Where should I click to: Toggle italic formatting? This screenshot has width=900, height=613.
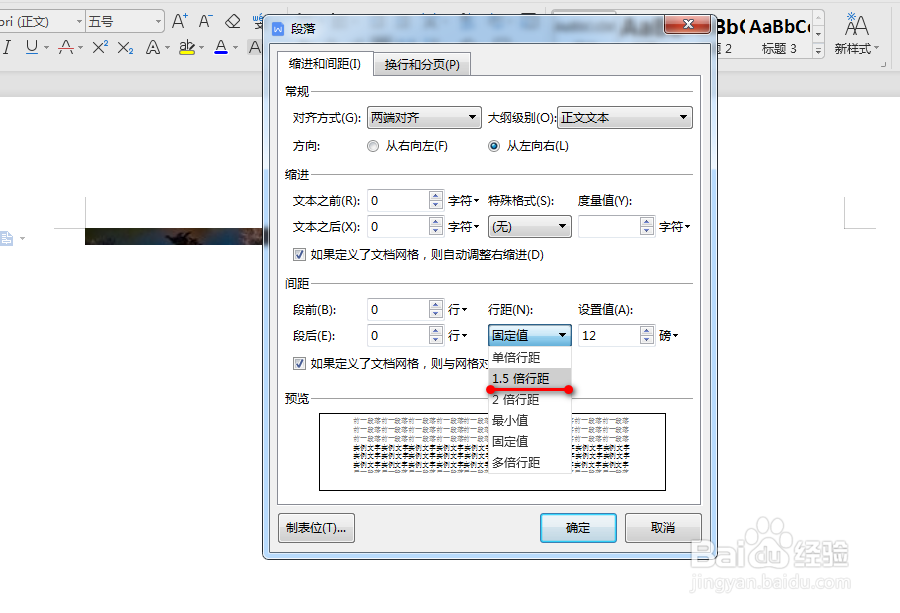(8, 47)
